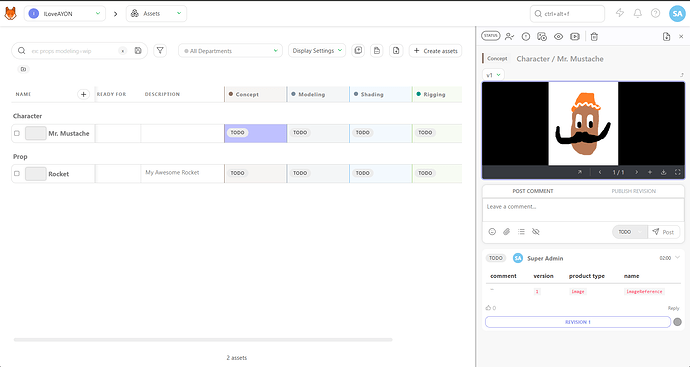Click the import assets file icon
The image size is (690, 367).
pyautogui.click(x=377, y=51)
